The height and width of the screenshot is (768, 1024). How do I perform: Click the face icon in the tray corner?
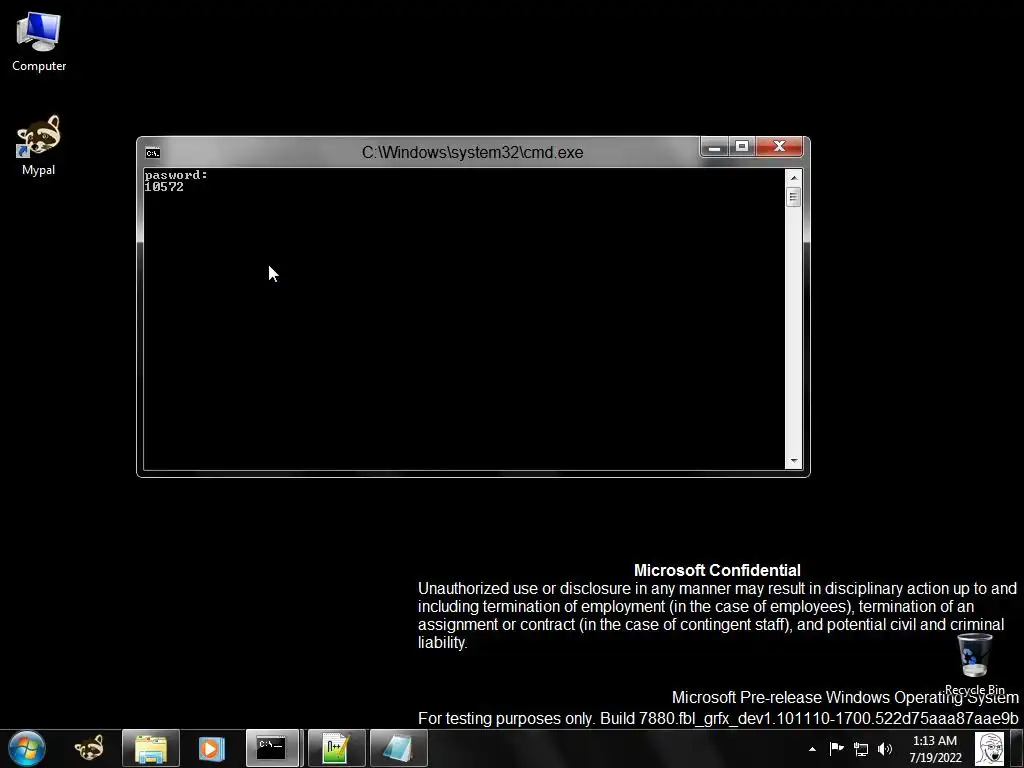(989, 749)
